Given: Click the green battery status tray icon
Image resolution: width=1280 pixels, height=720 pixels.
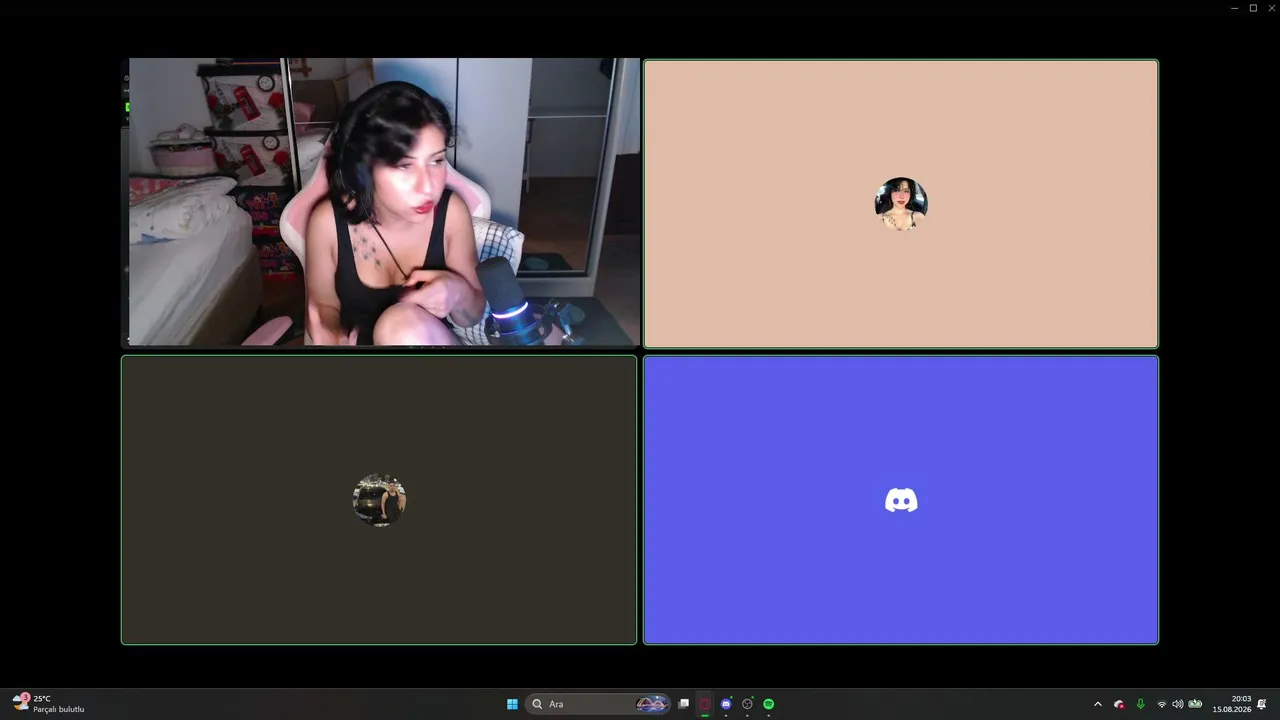Looking at the screenshot, I should point(1195,704).
